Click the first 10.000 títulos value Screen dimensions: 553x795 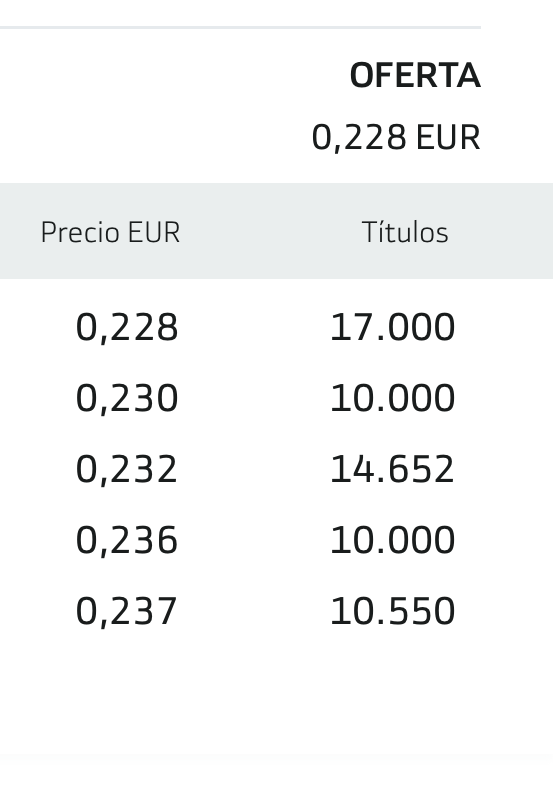392,398
